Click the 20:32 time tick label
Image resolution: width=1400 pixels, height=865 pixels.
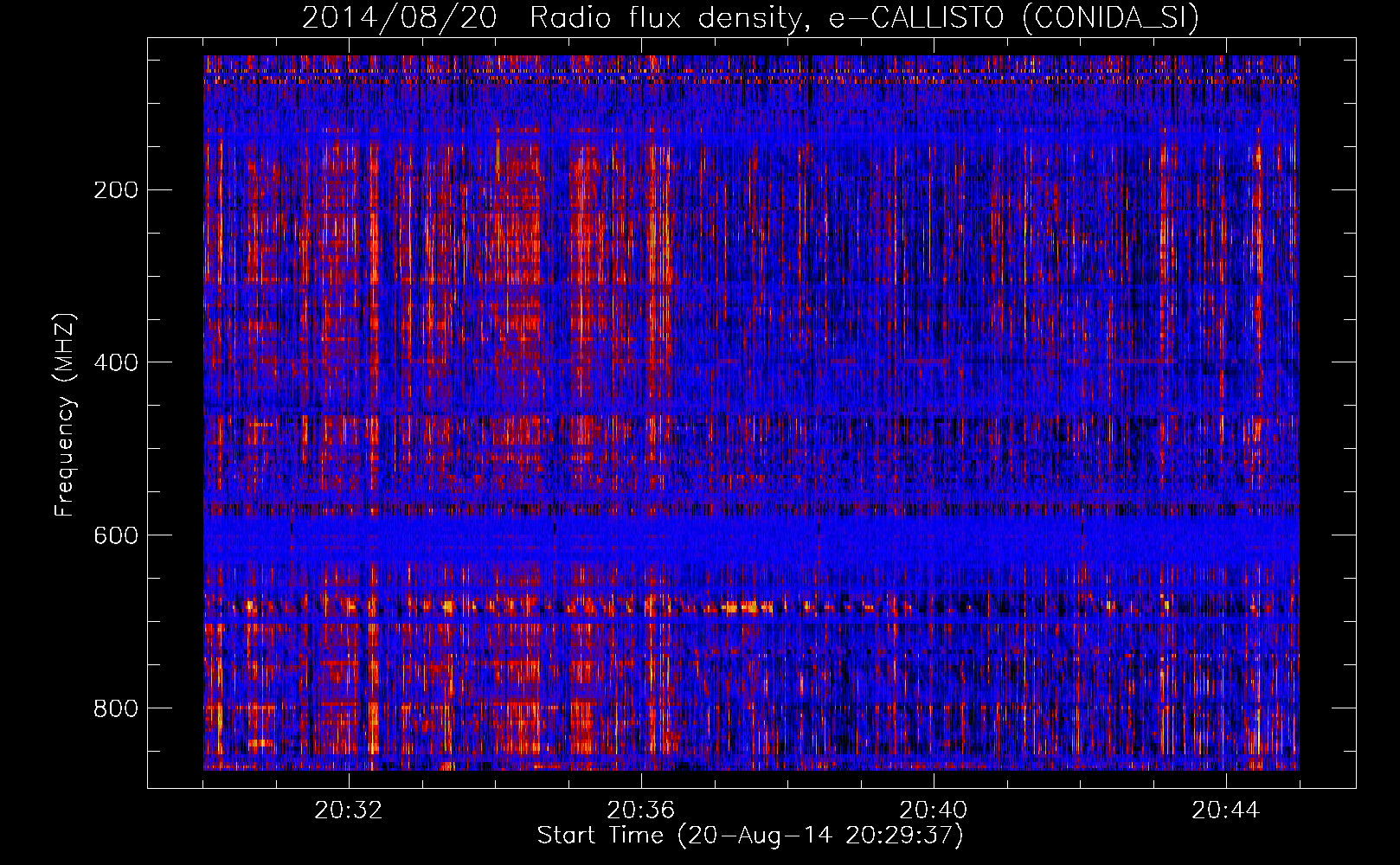pyautogui.click(x=349, y=811)
